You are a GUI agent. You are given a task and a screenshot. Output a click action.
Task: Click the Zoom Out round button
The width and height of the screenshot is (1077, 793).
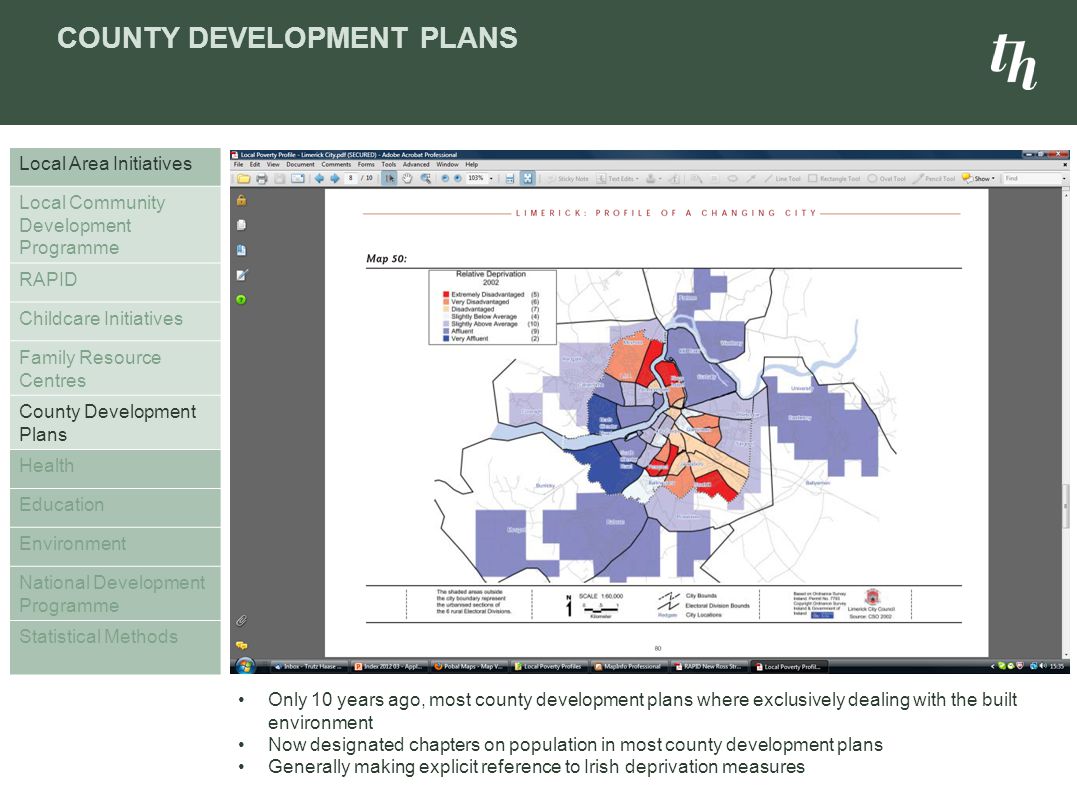tap(445, 179)
